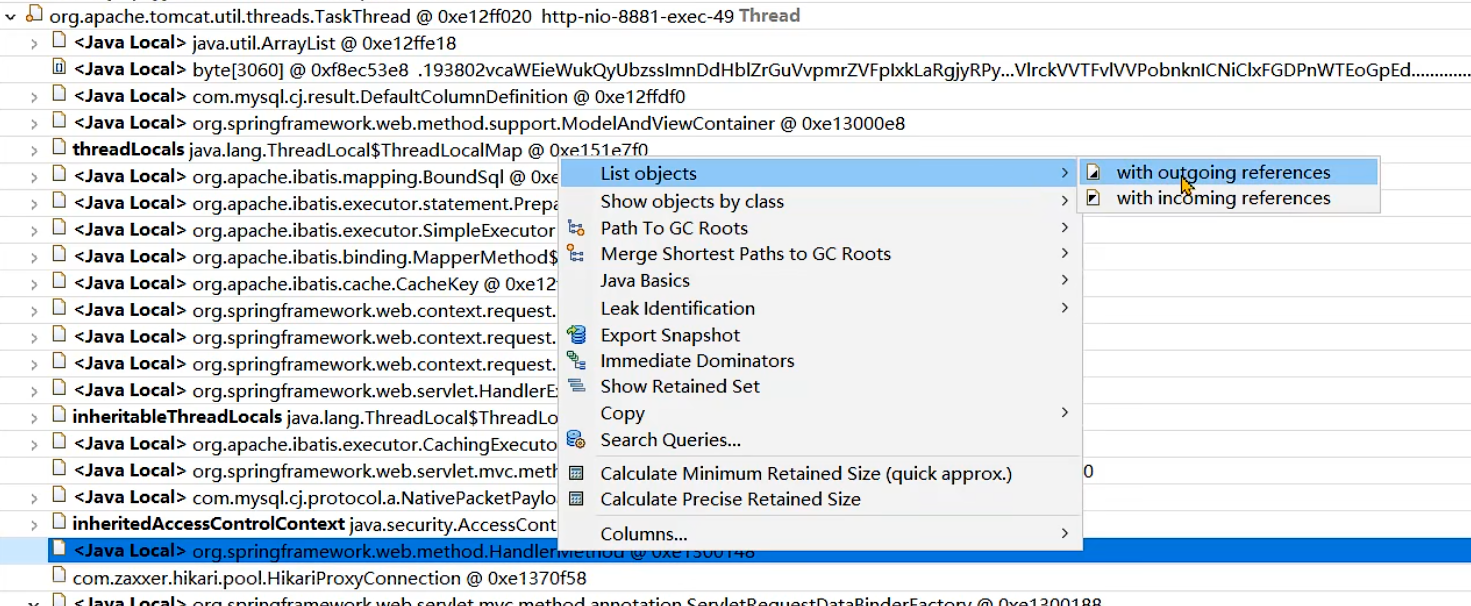The height and width of the screenshot is (606, 1471).
Task: Open the Leak Identification submenu
Action: pos(819,308)
